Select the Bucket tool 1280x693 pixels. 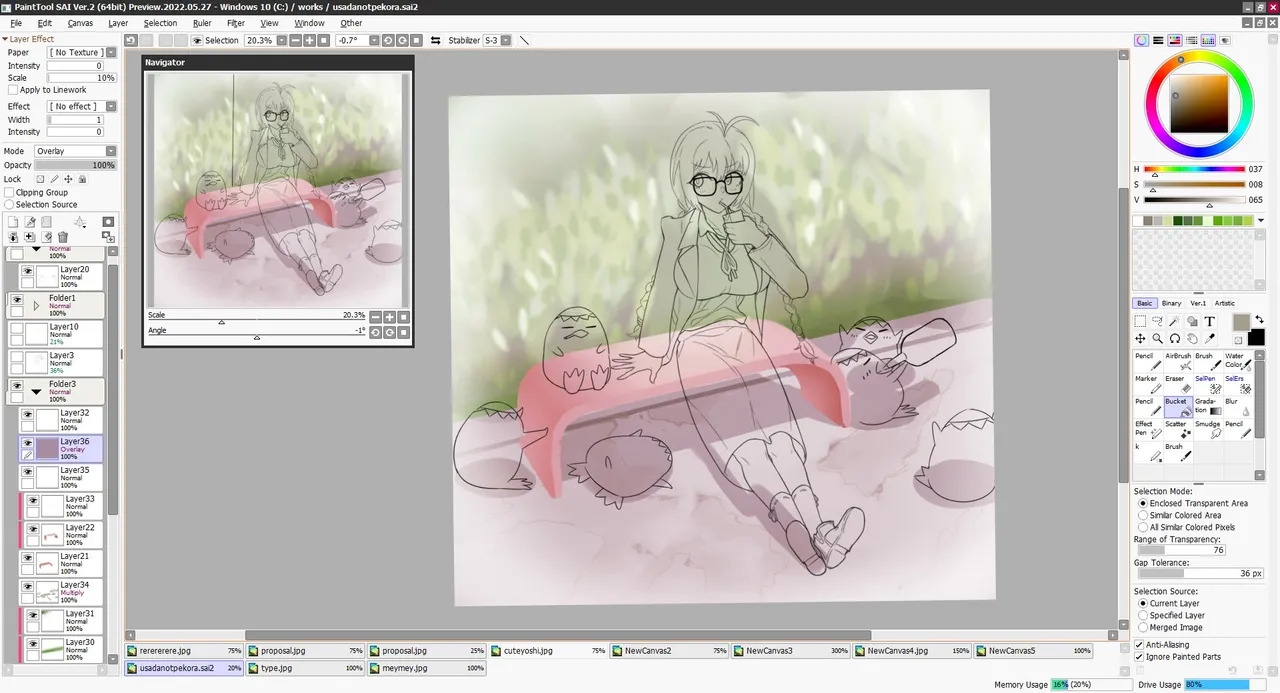tap(1177, 407)
